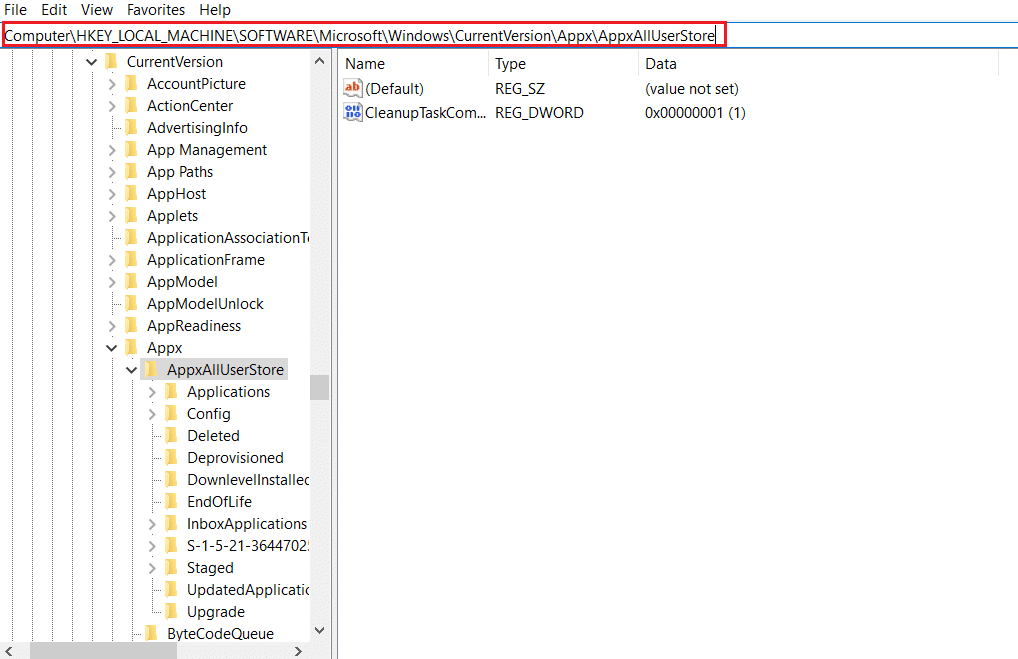Select the Staged key label

click(x=210, y=568)
